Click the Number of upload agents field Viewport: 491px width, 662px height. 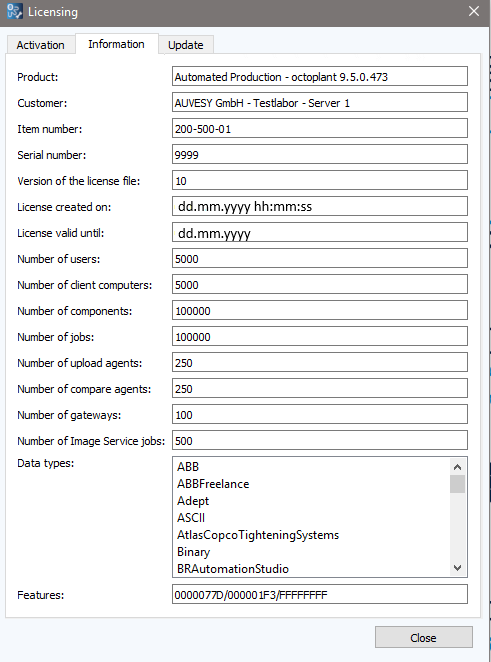320,362
